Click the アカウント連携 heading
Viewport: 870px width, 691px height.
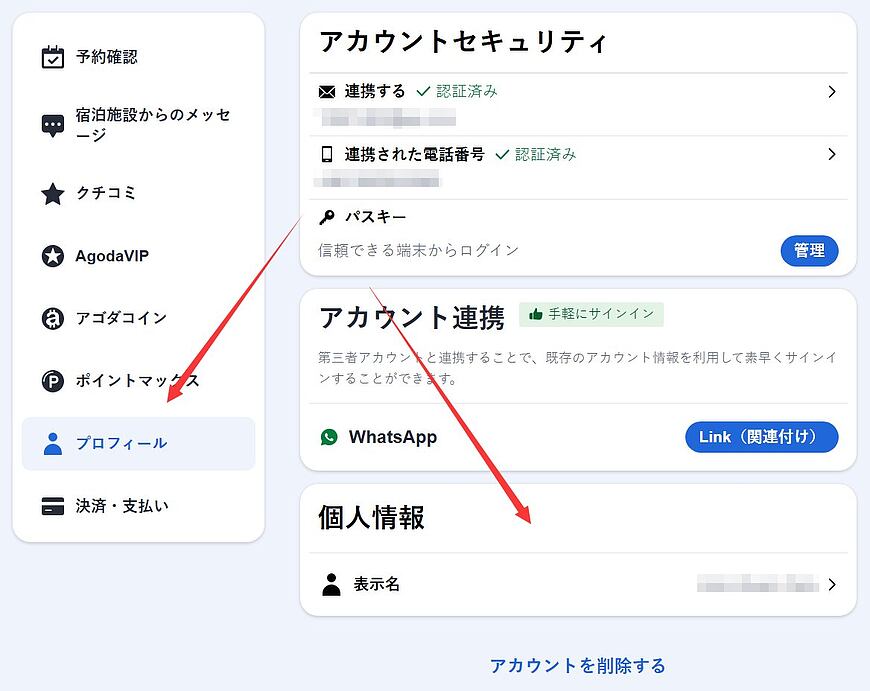tap(412, 318)
